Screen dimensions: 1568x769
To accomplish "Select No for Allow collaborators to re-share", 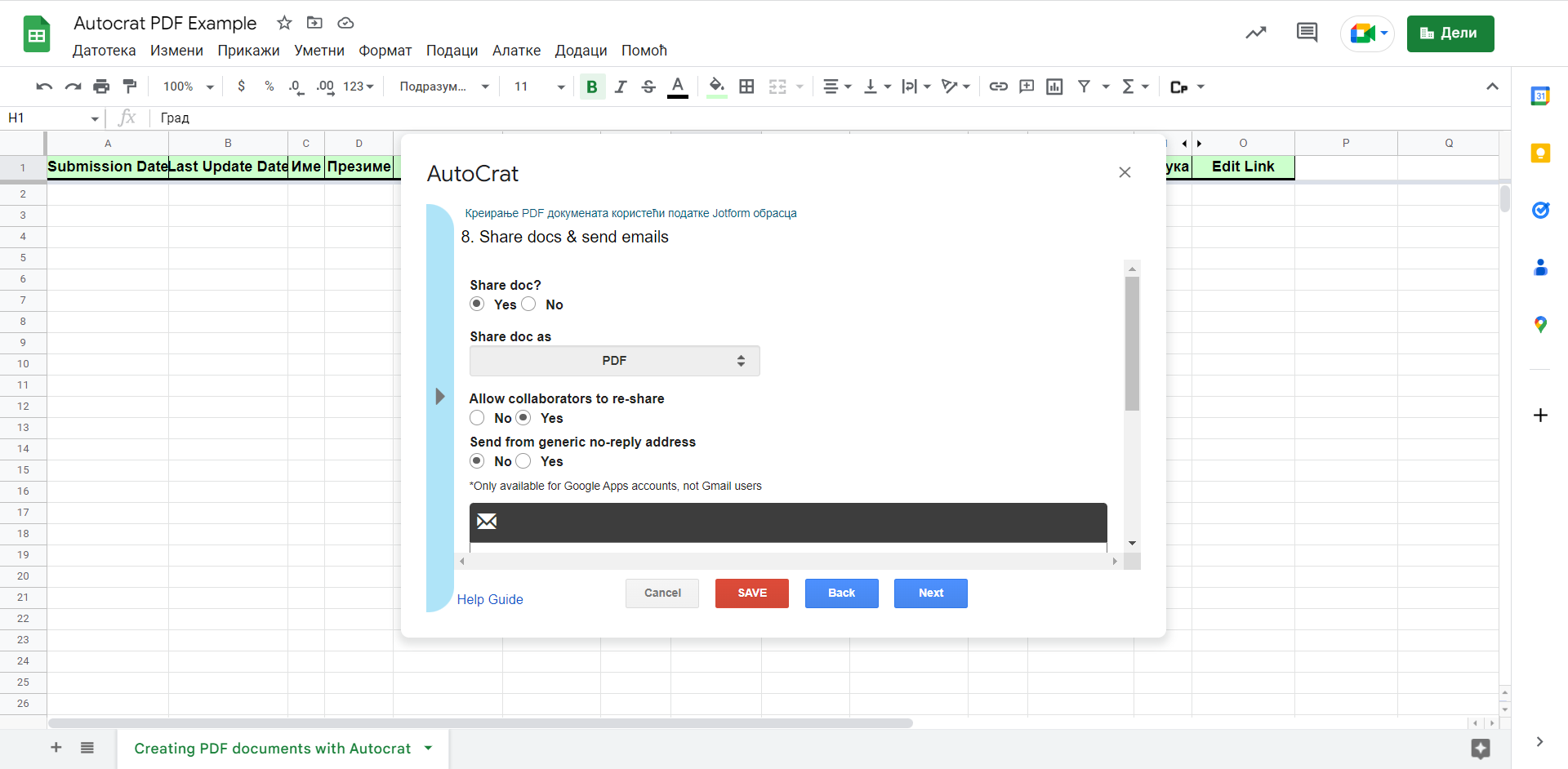I will tap(477, 418).
